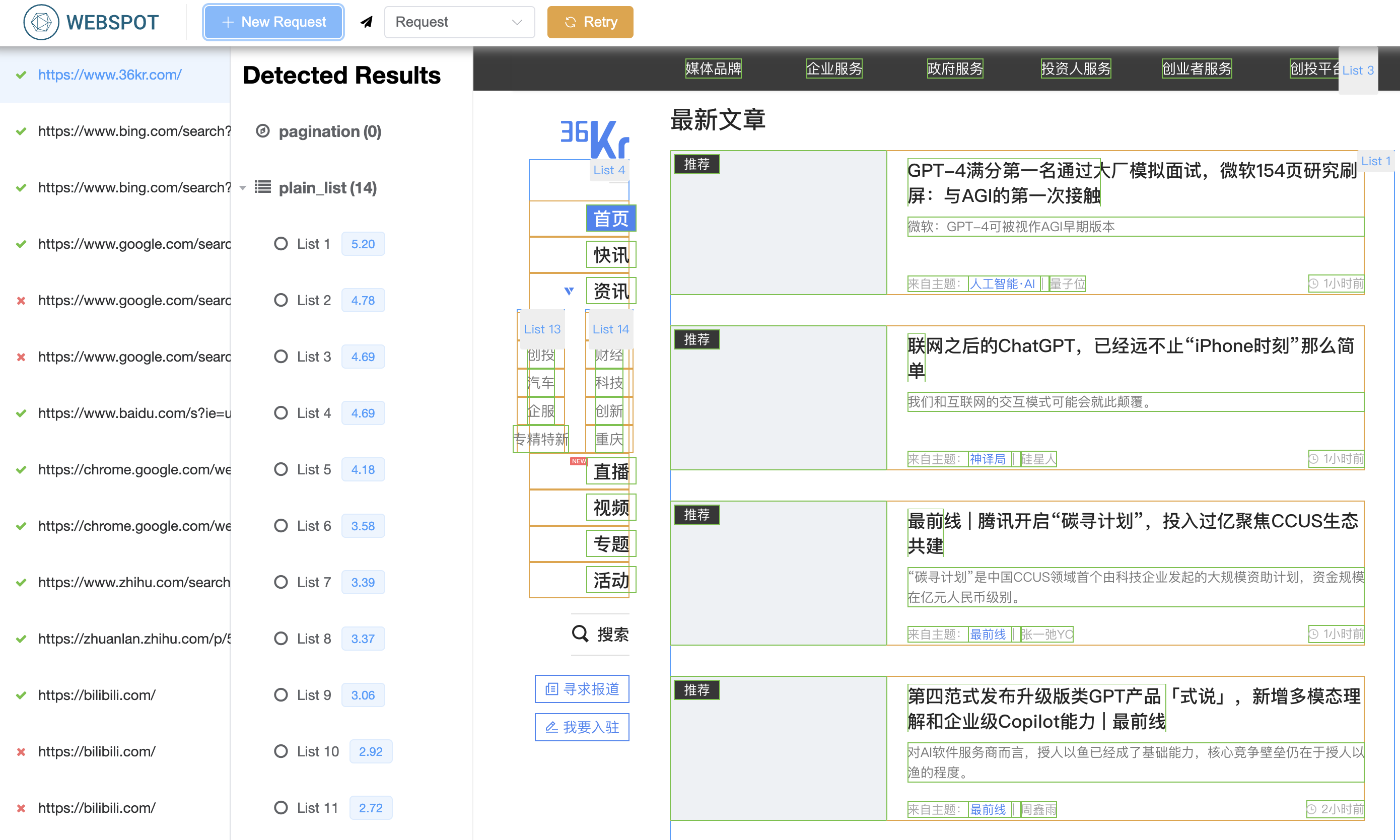Image resolution: width=1400 pixels, height=840 pixels.
Task: Click the 财经 submenu item
Action: pos(609,355)
